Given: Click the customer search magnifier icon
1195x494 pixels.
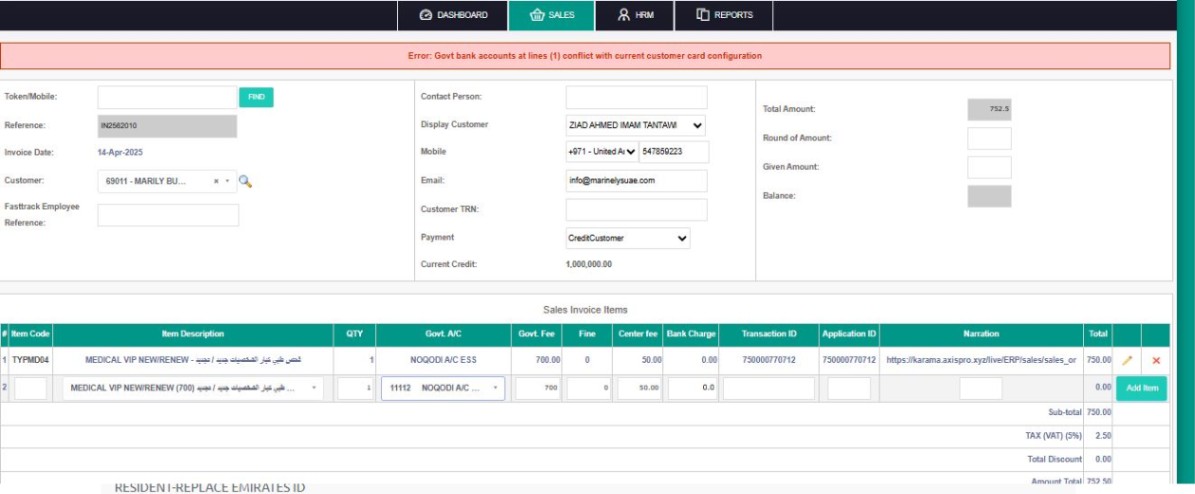Looking at the screenshot, I should click(x=245, y=182).
